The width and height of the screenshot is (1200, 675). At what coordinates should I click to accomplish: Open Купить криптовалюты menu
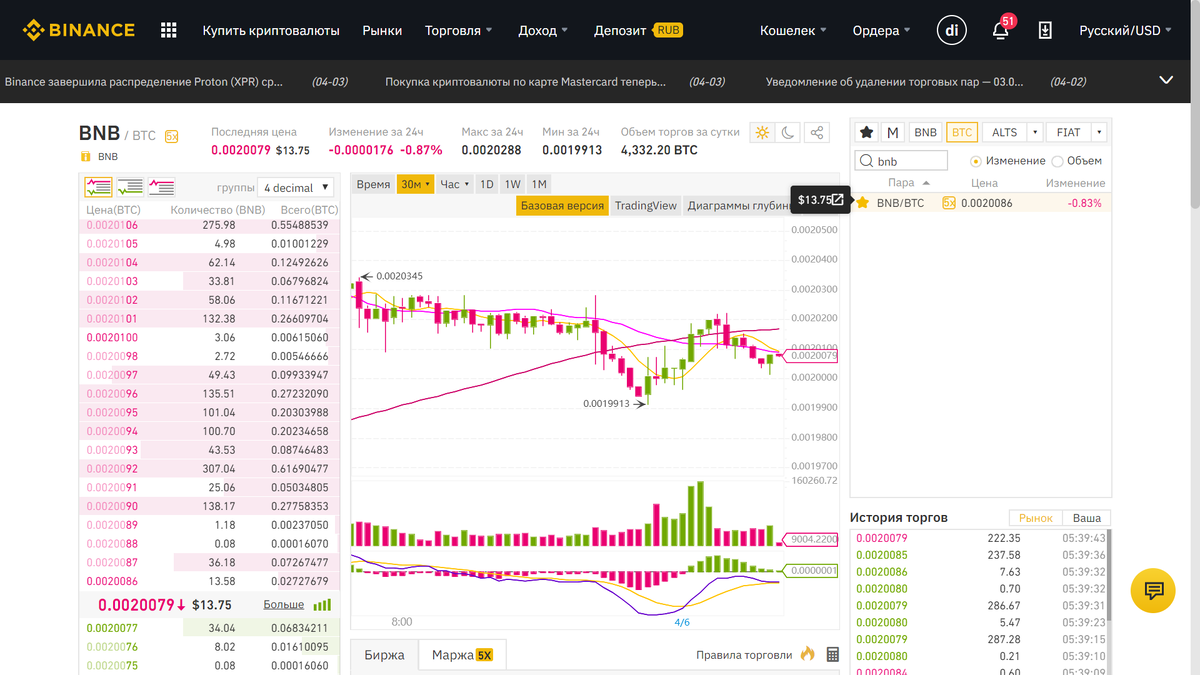[271, 30]
